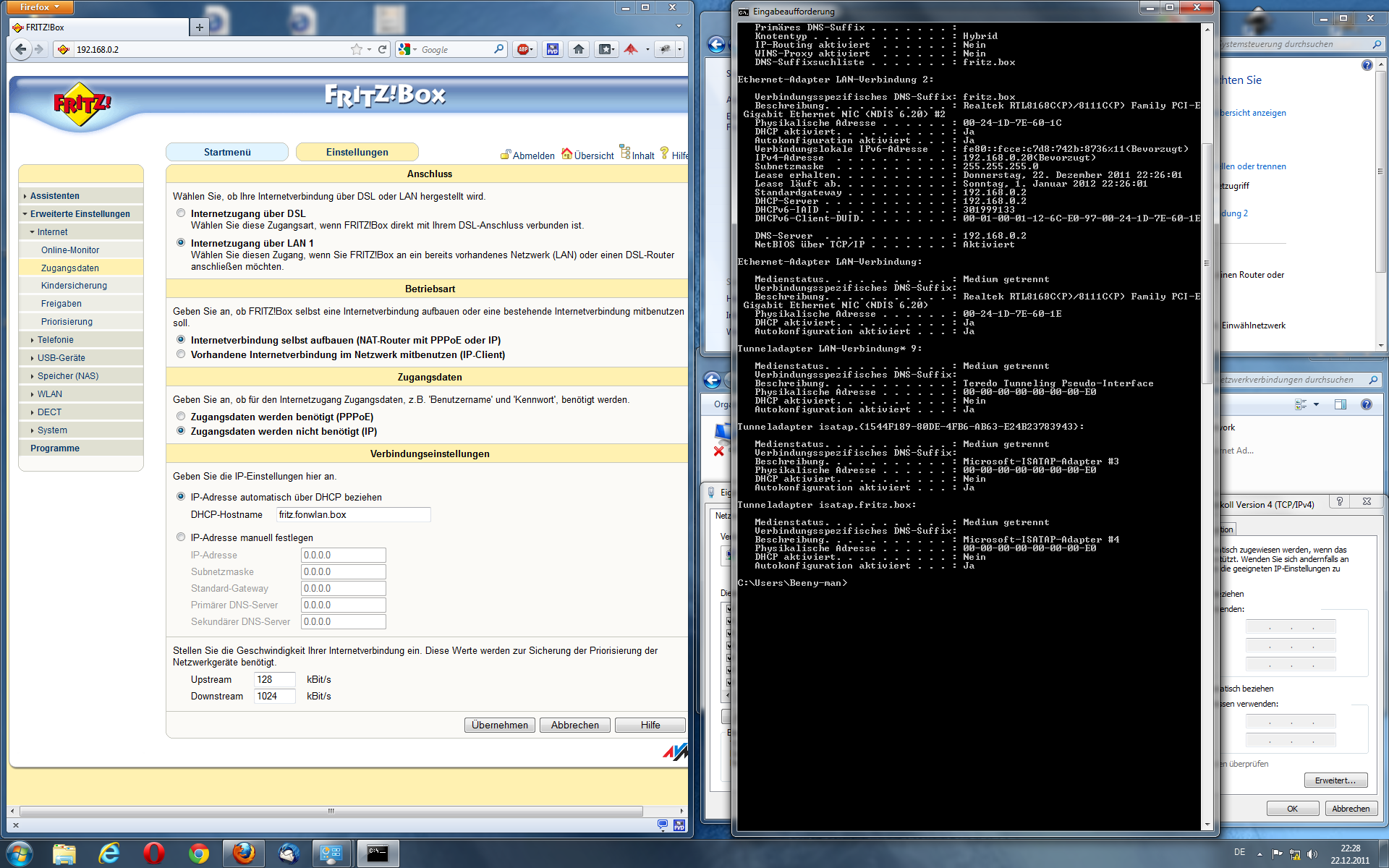Click the FVD video downloader icon
The image size is (1389, 868).
(x=553, y=49)
